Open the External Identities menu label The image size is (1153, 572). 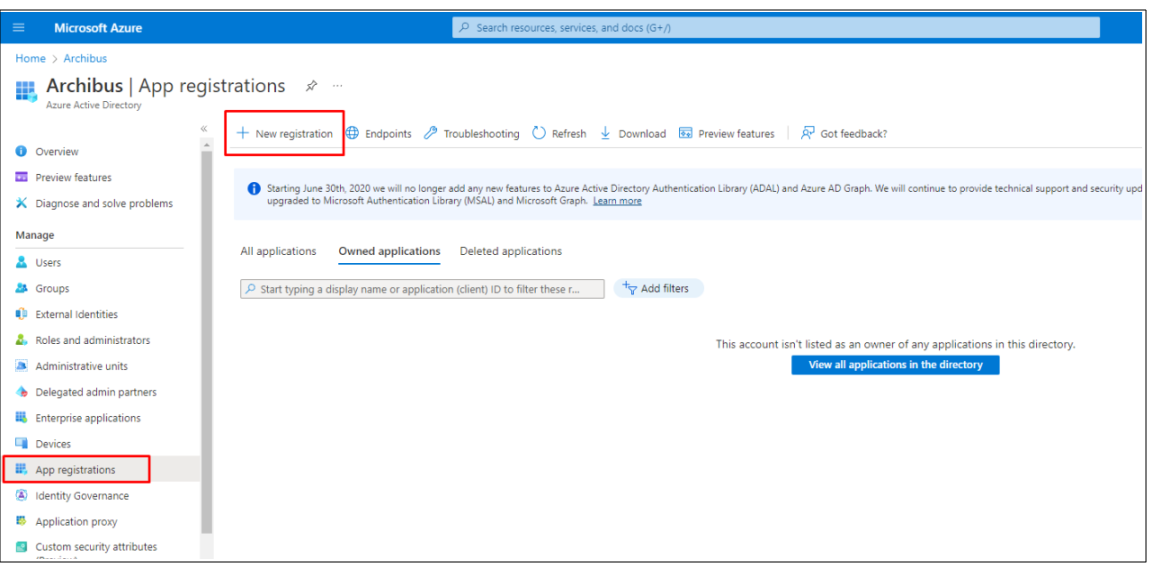pos(76,314)
